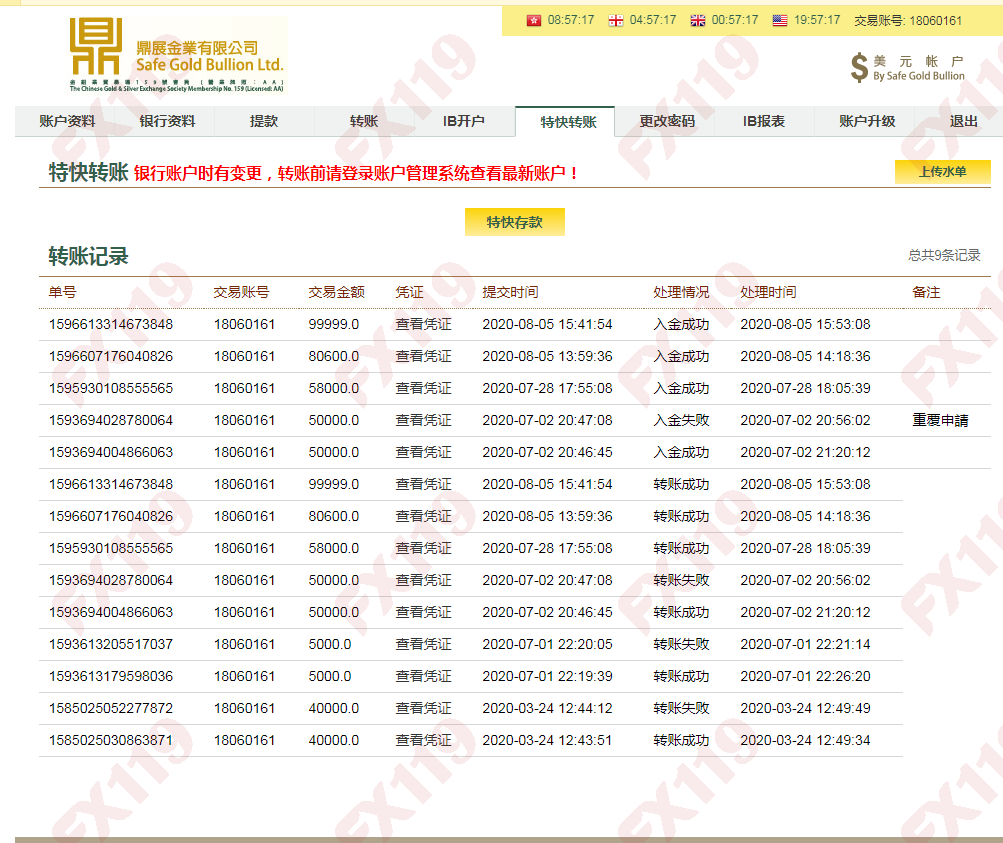Switch to the 更改密码 tab

(664, 121)
